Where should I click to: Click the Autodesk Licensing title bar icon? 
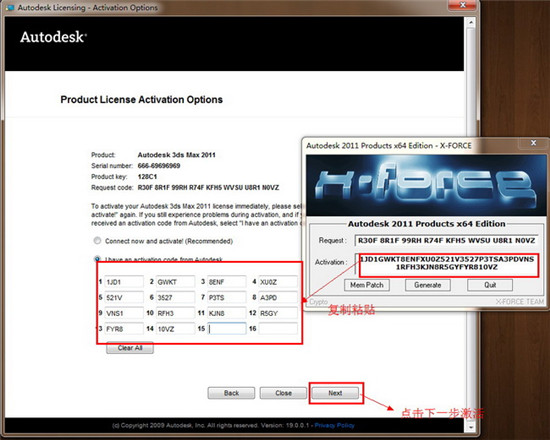[9, 7]
